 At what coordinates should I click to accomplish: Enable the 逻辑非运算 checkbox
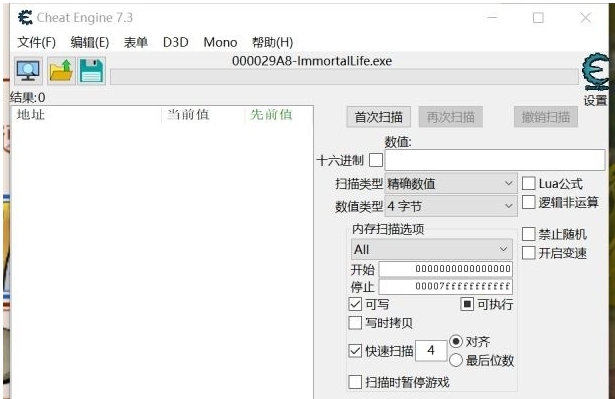click(528, 202)
